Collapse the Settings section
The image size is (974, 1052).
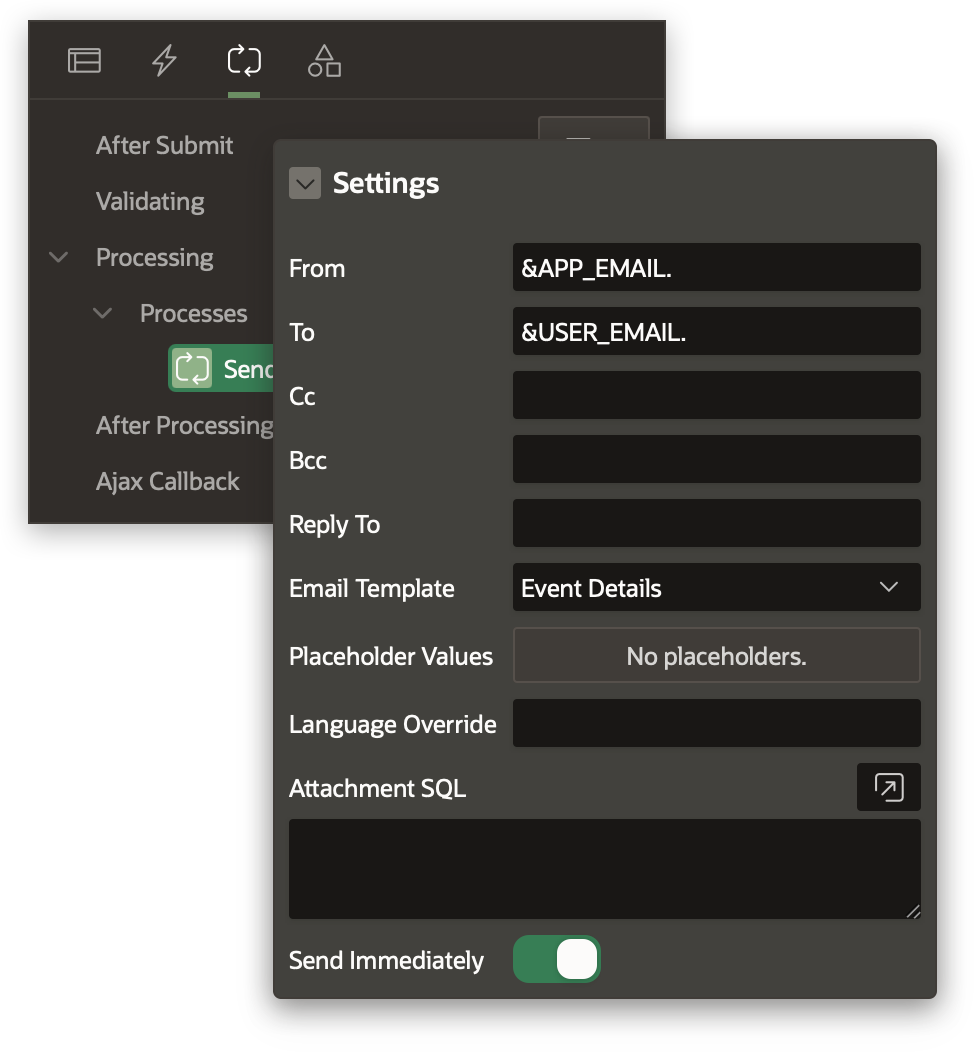pyautogui.click(x=305, y=184)
